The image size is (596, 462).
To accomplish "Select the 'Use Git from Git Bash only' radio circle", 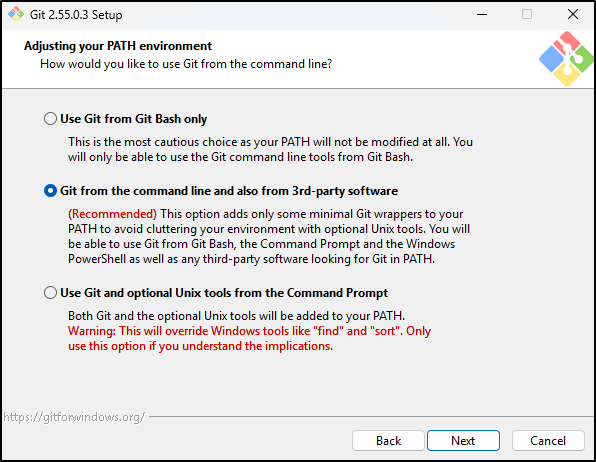I will click(x=50, y=119).
